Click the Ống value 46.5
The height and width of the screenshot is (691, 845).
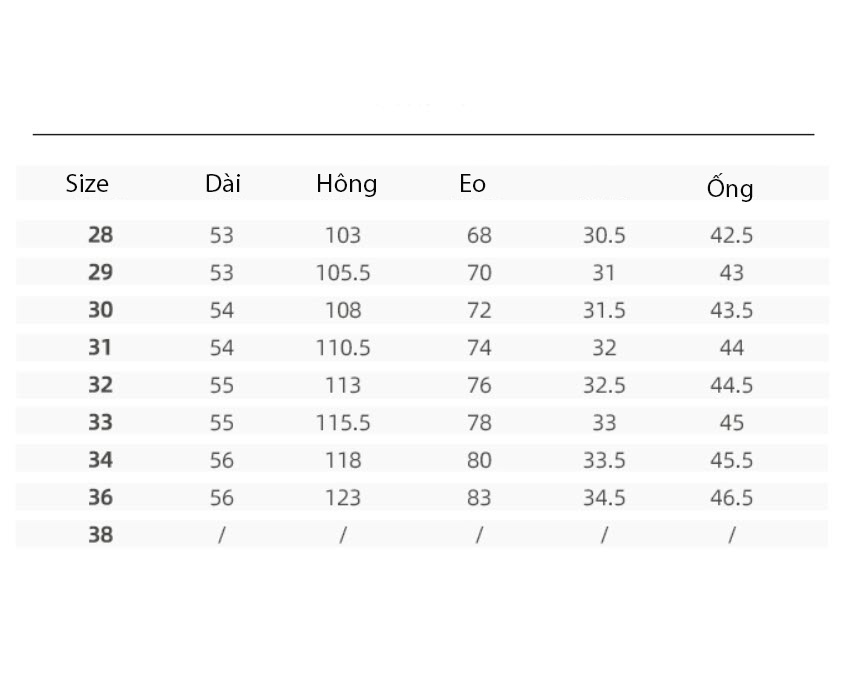click(731, 497)
